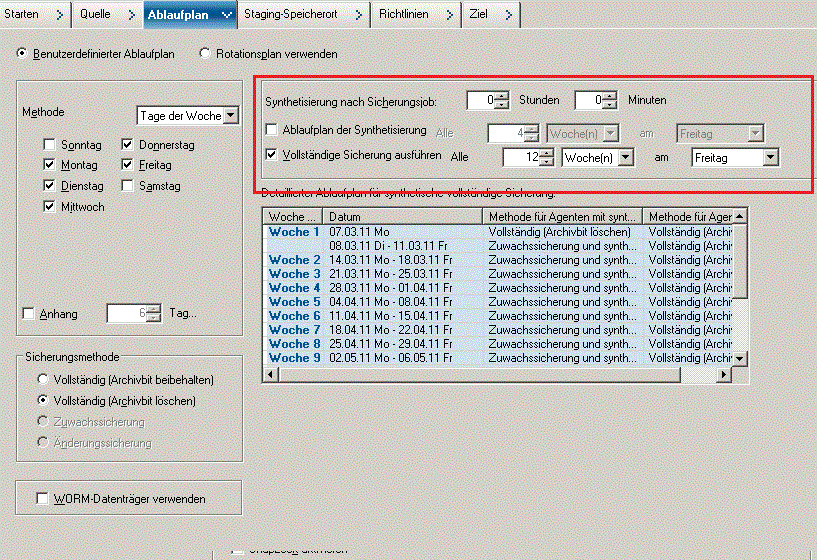Image resolution: width=817 pixels, height=560 pixels.
Task: Select Benutzerdefinierter Ablaufplan option
Action: click(x=23, y=54)
